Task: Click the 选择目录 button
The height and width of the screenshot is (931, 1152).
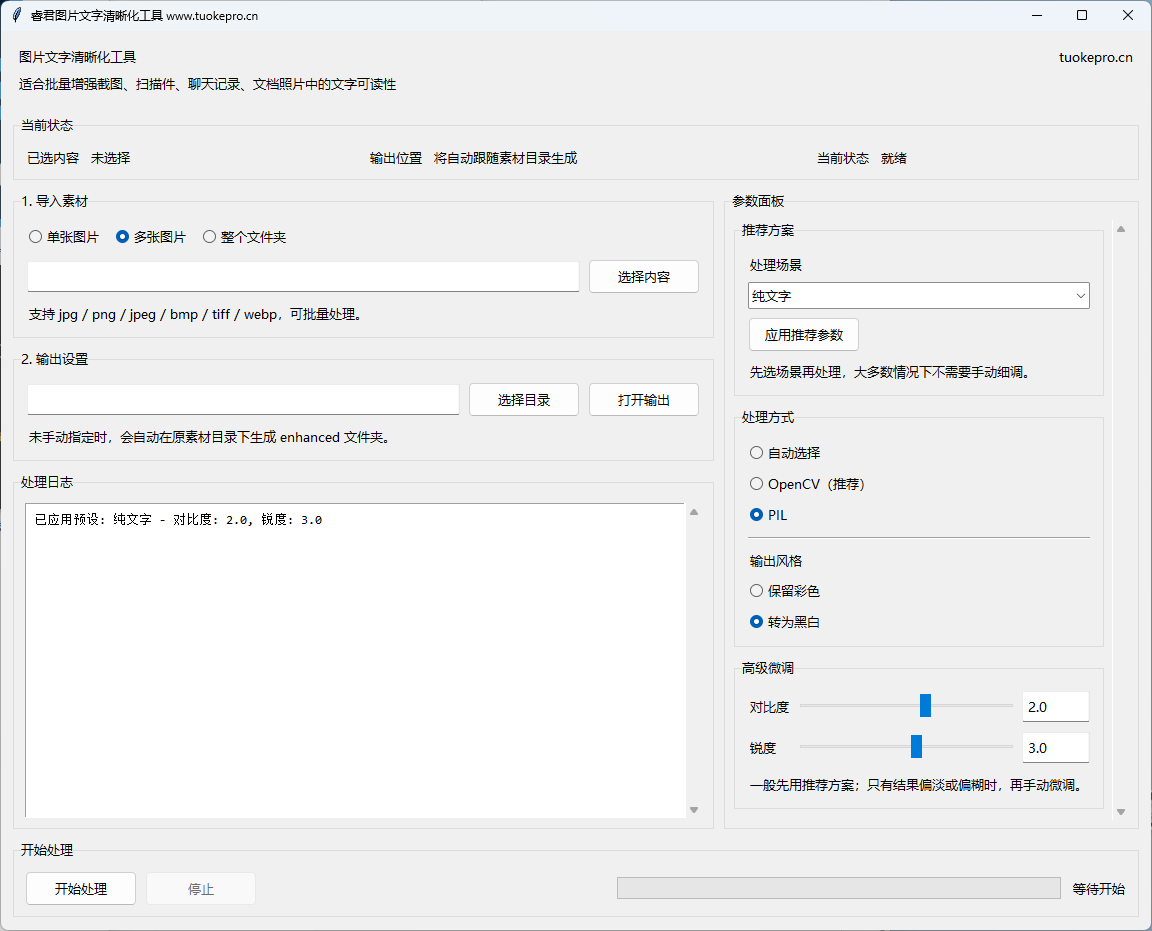Action: coord(524,400)
